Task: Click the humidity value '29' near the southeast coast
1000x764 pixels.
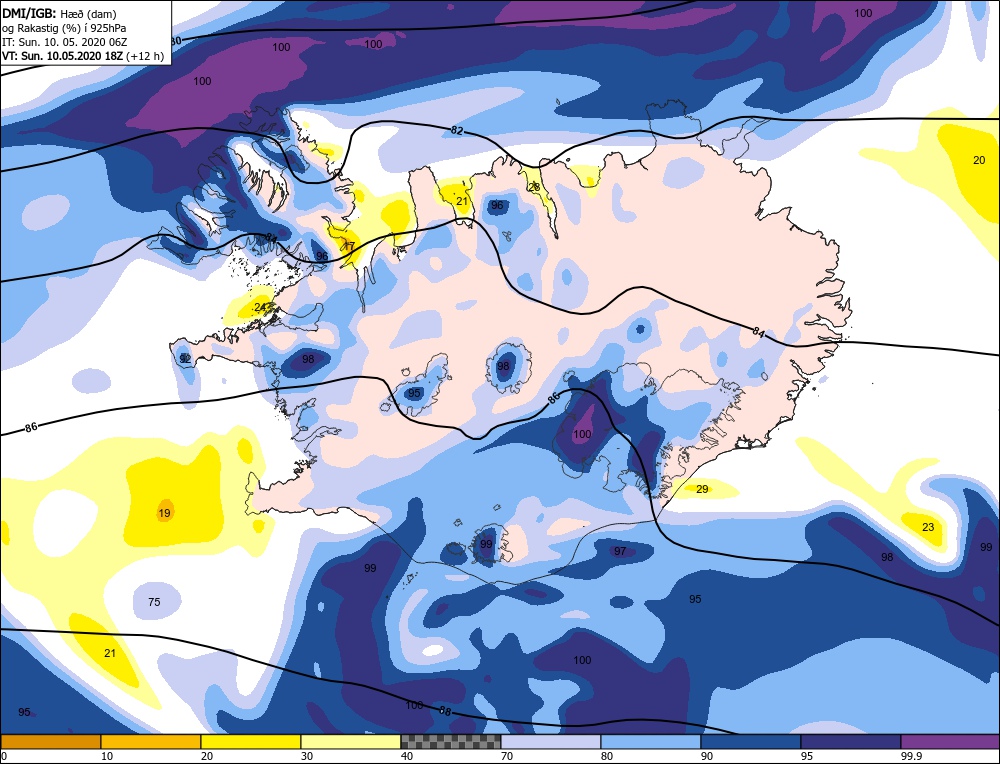Action: (x=702, y=489)
